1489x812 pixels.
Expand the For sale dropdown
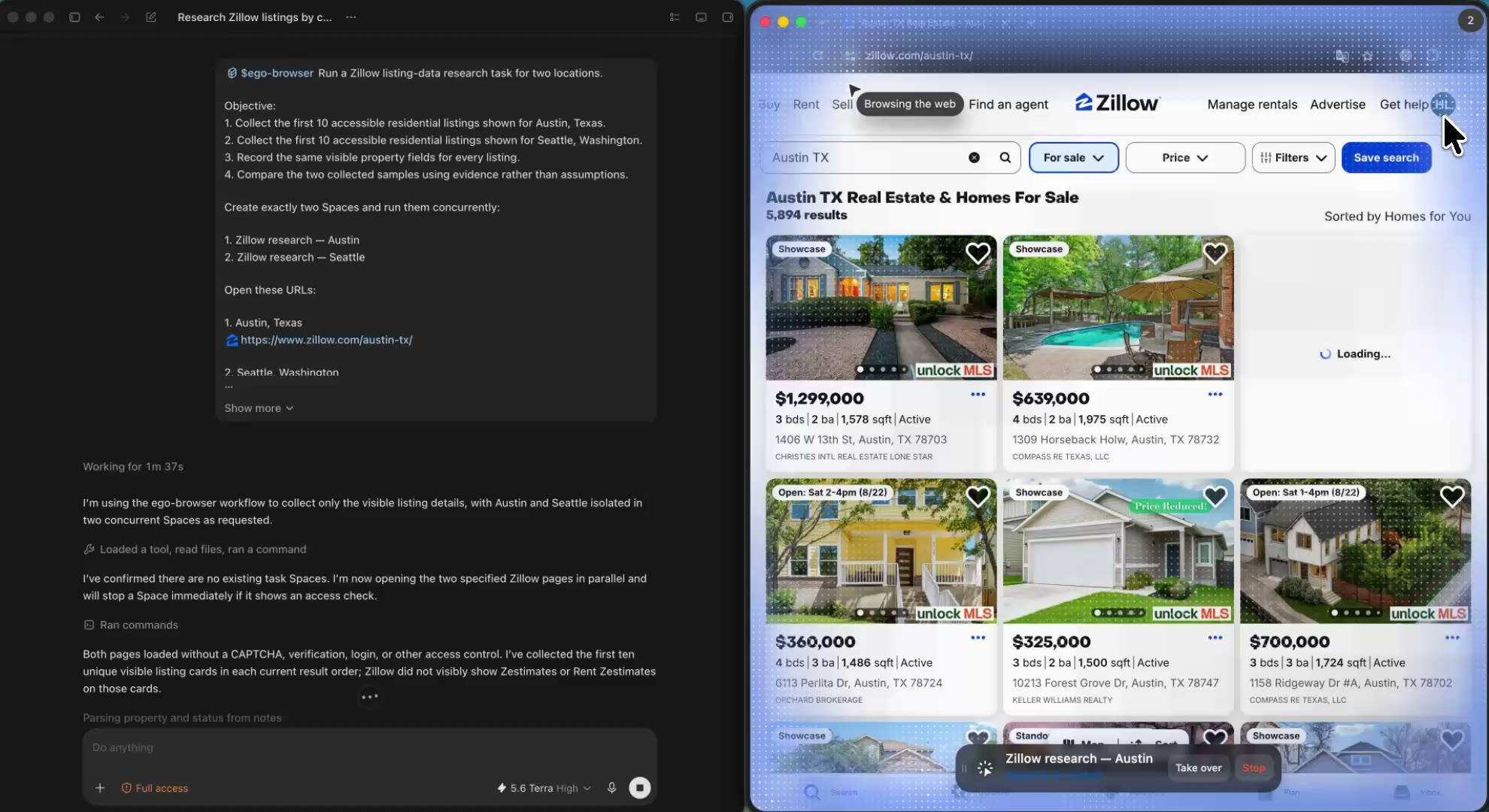(1073, 157)
